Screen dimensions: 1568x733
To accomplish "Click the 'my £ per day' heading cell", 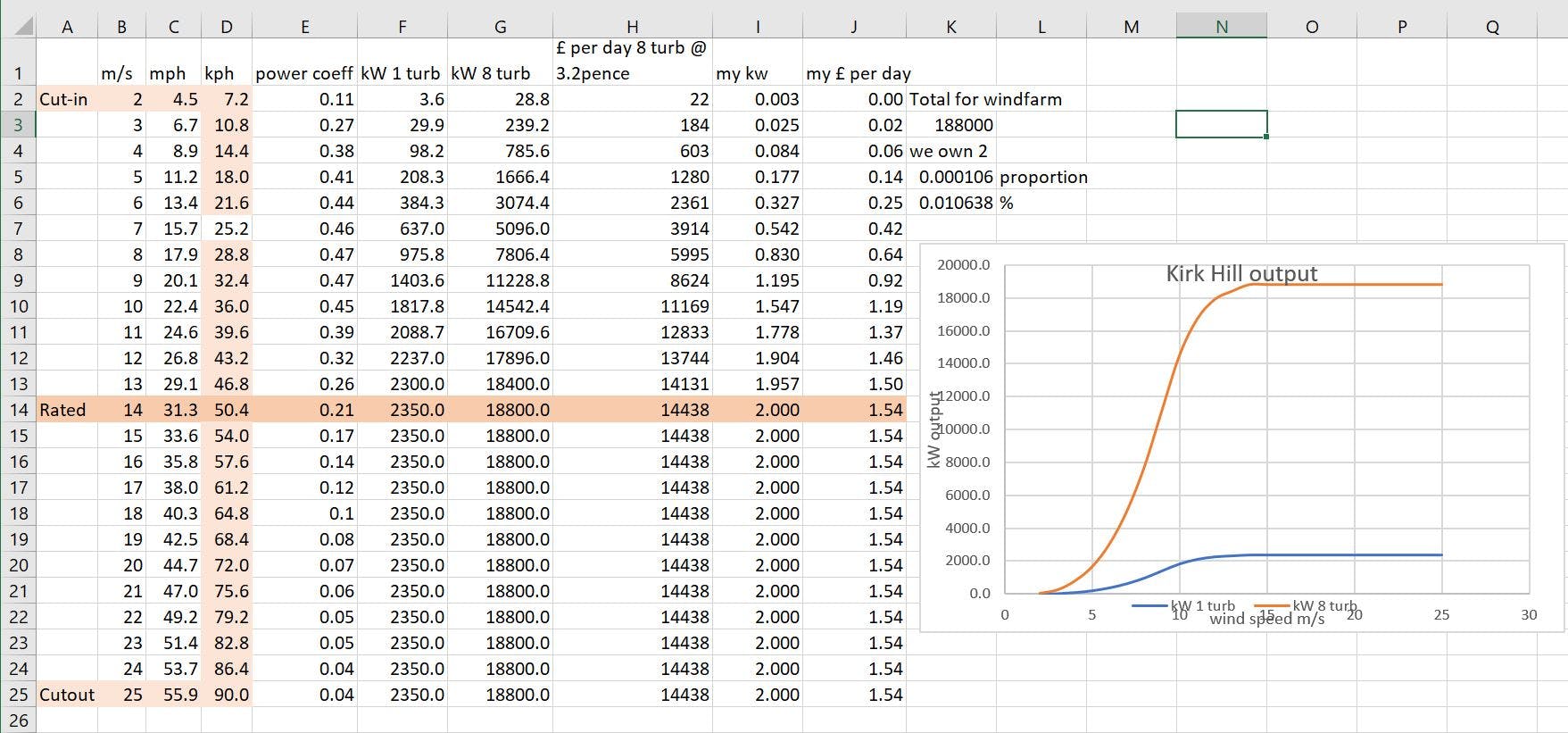I will 854,62.
